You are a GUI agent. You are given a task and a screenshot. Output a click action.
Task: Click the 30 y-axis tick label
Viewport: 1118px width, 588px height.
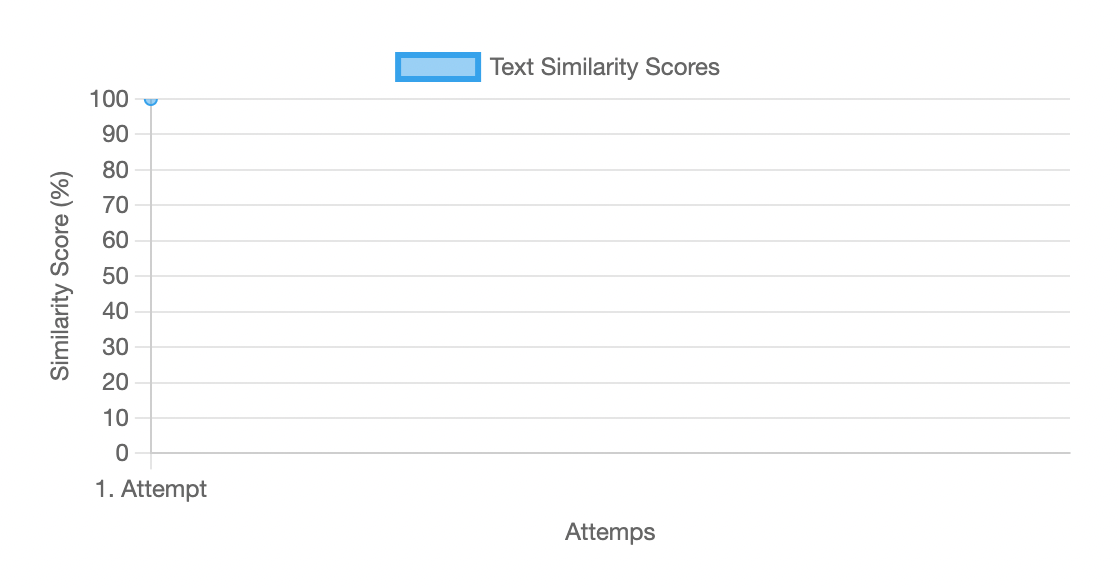click(x=117, y=347)
